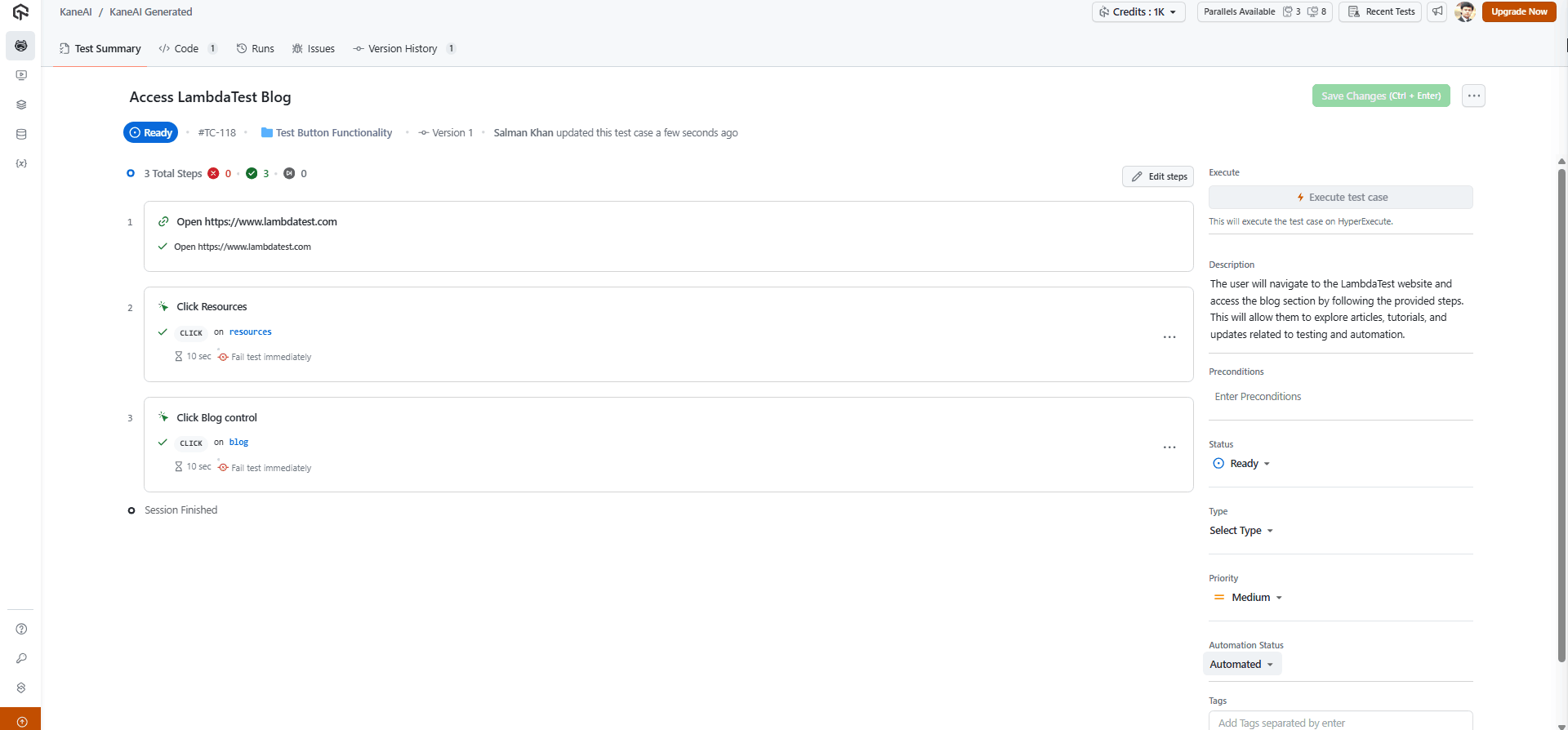Image resolution: width=1568 pixels, height=730 pixels.
Task: Expand the Select Type dropdown
Action: pyautogui.click(x=1241, y=531)
